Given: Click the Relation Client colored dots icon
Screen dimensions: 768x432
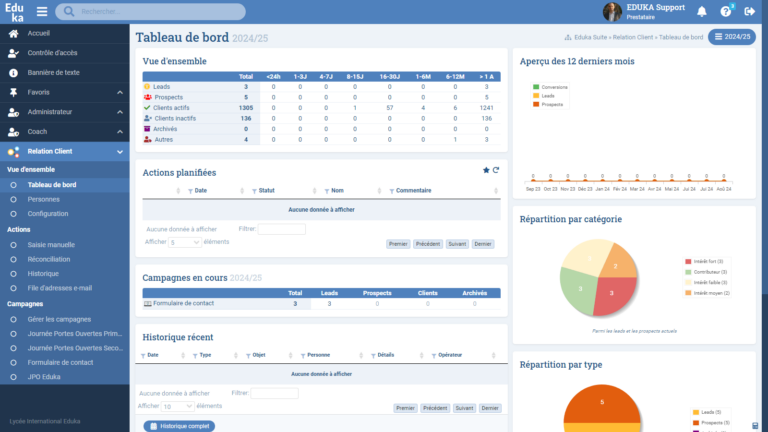Looking at the screenshot, I should coord(13,151).
